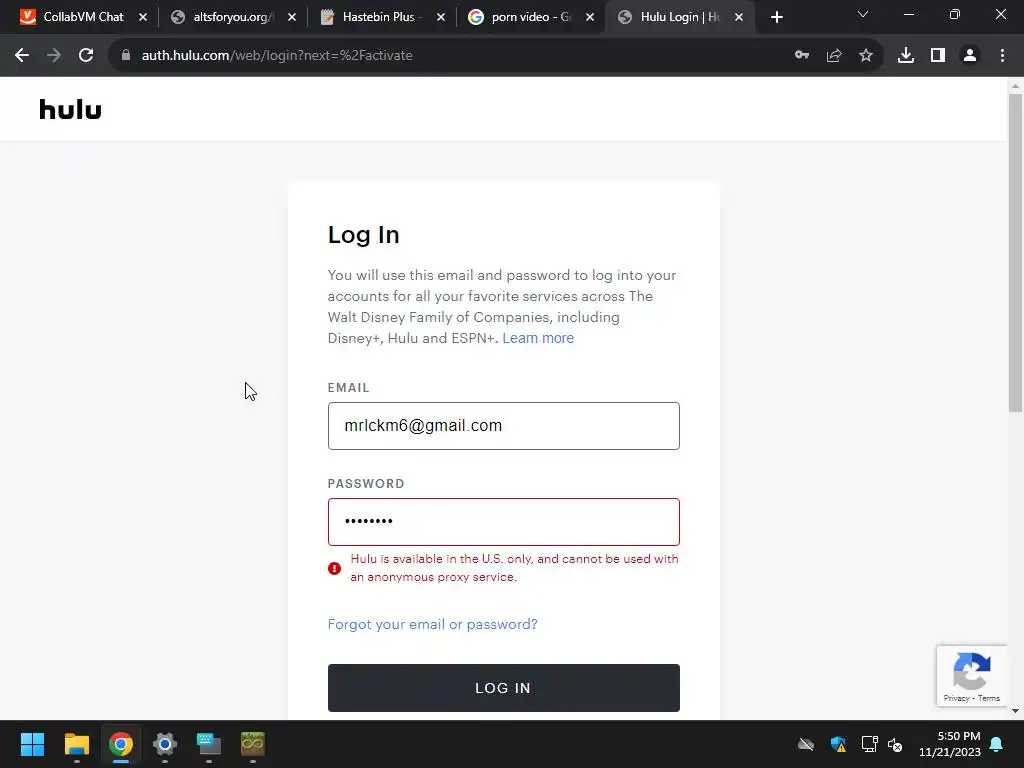Open Settings gear in taskbar
This screenshot has height=768, width=1024.
pyautogui.click(x=165, y=744)
